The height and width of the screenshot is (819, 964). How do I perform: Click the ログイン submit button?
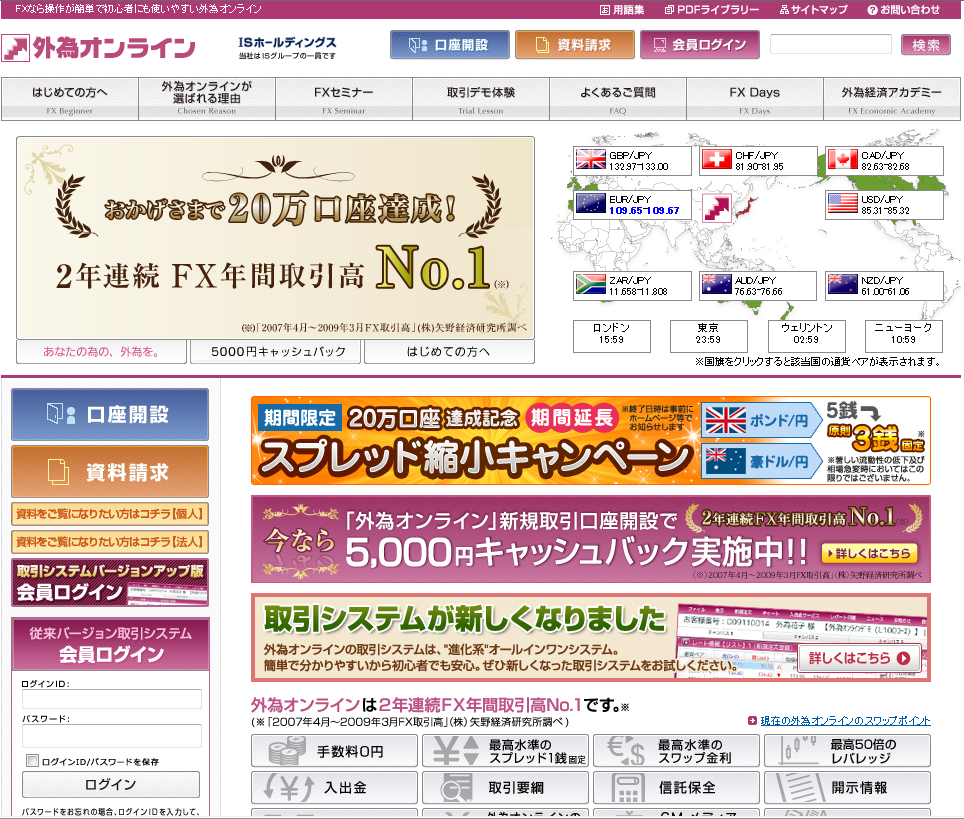coord(111,785)
